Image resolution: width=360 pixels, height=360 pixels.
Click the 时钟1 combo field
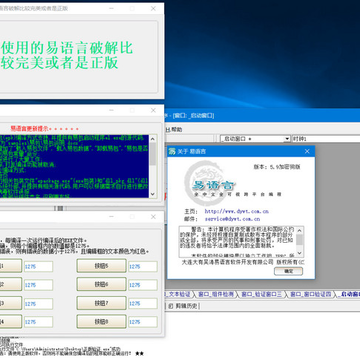click(325, 139)
